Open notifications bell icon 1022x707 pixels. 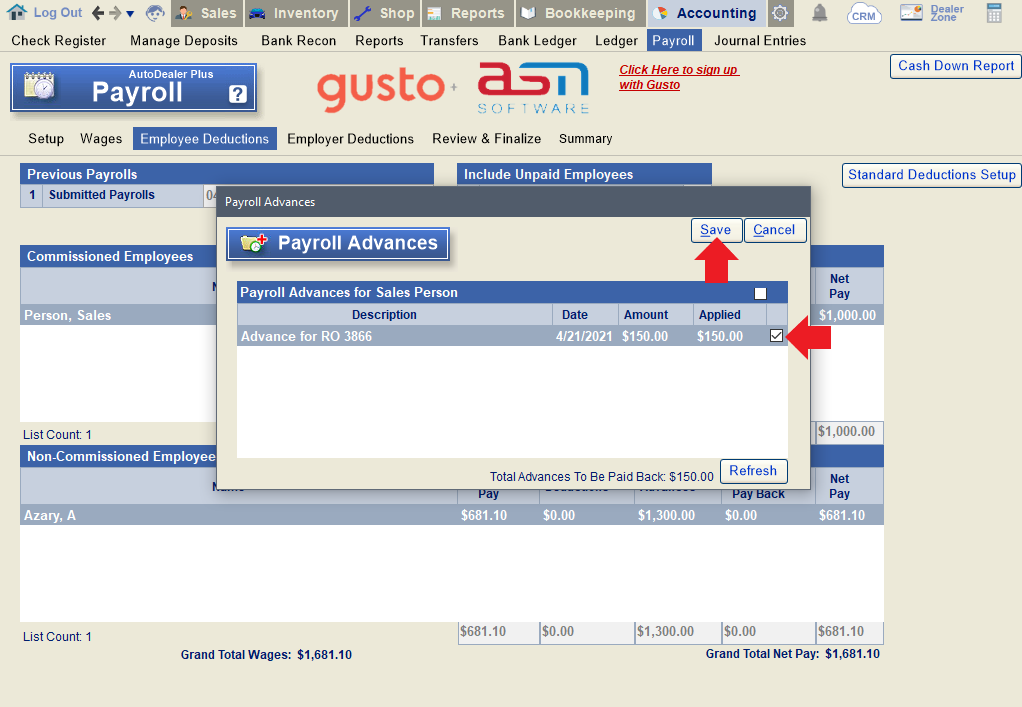(x=820, y=13)
